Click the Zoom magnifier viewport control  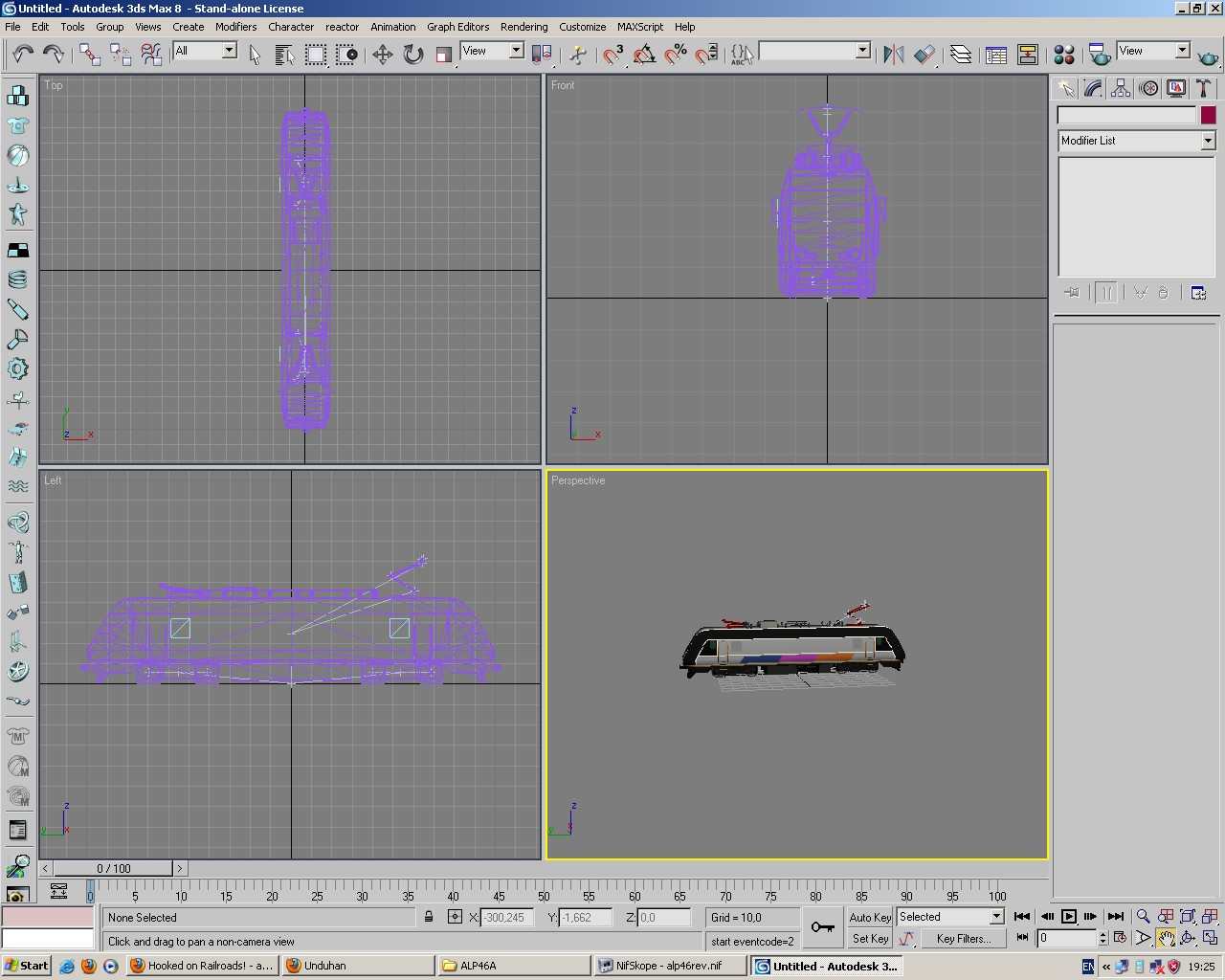click(1143, 916)
